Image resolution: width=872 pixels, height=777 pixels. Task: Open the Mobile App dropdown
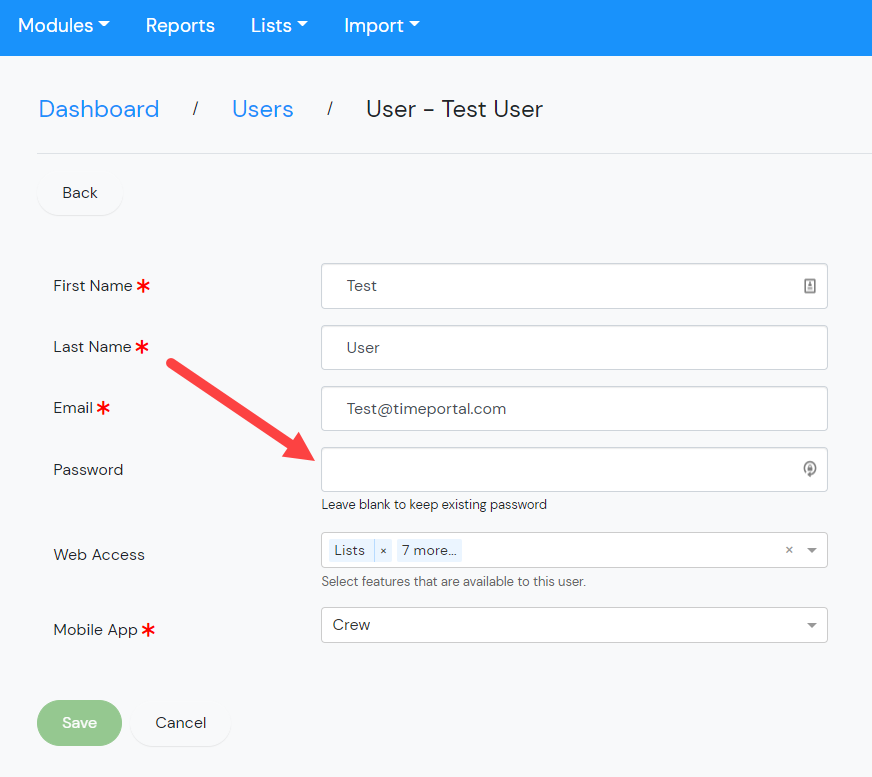coord(574,625)
